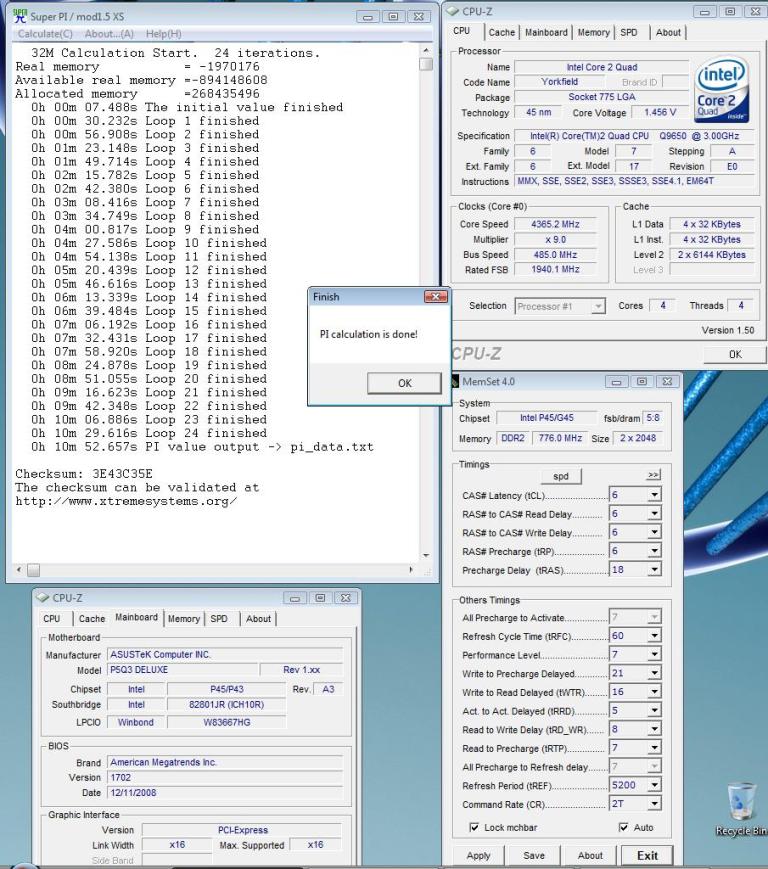Click the Intel Core 2 Quad logo

click(721, 90)
